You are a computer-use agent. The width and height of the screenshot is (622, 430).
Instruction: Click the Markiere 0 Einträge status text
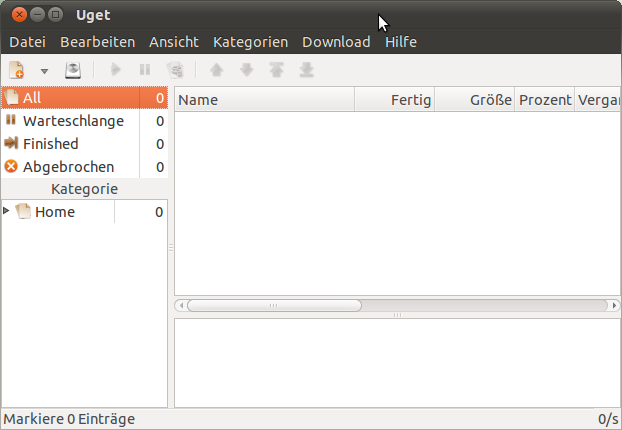(x=69, y=419)
